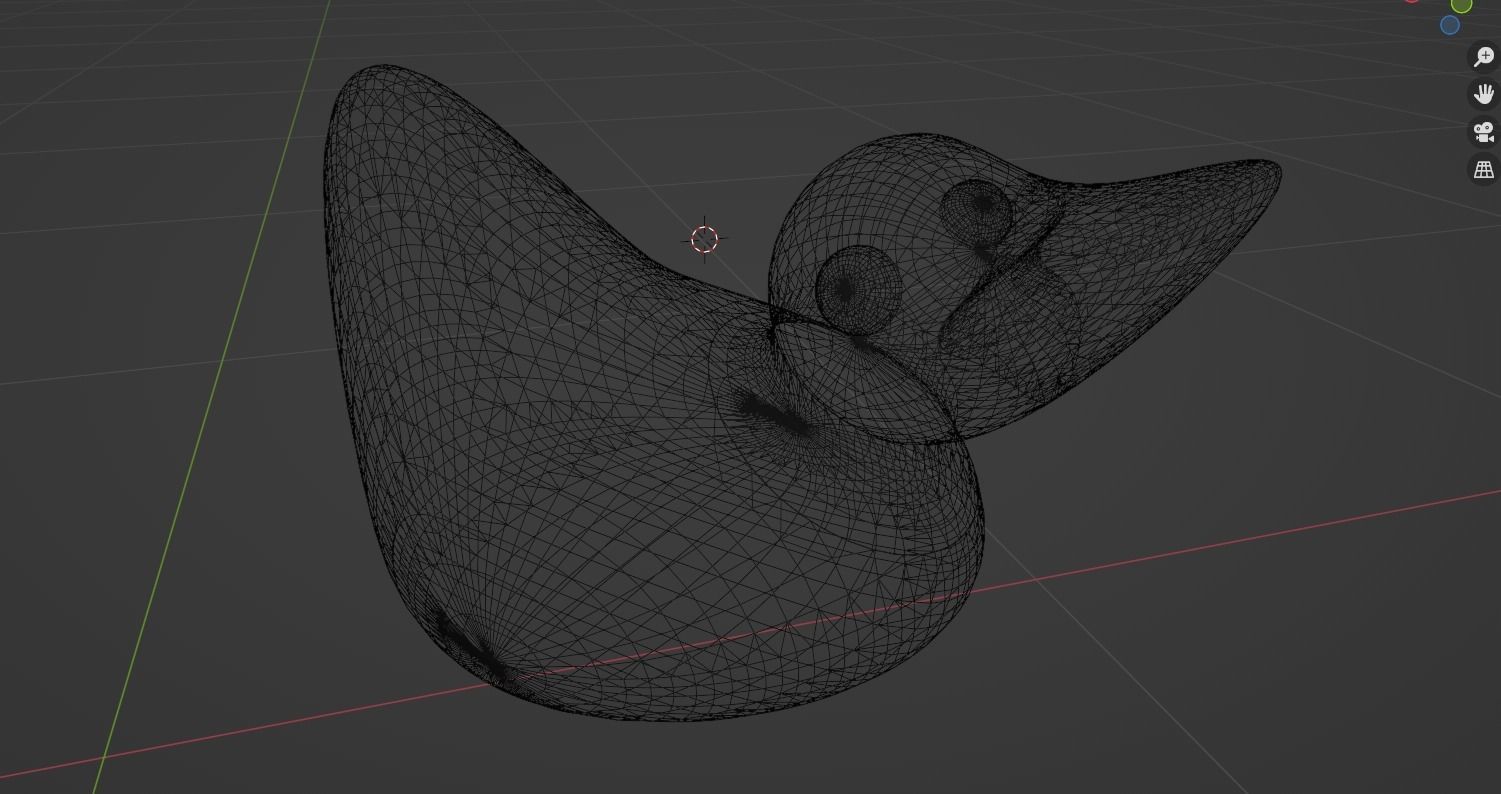Click the red-white 3D cursor
1501x794 pixels.
(x=704, y=240)
